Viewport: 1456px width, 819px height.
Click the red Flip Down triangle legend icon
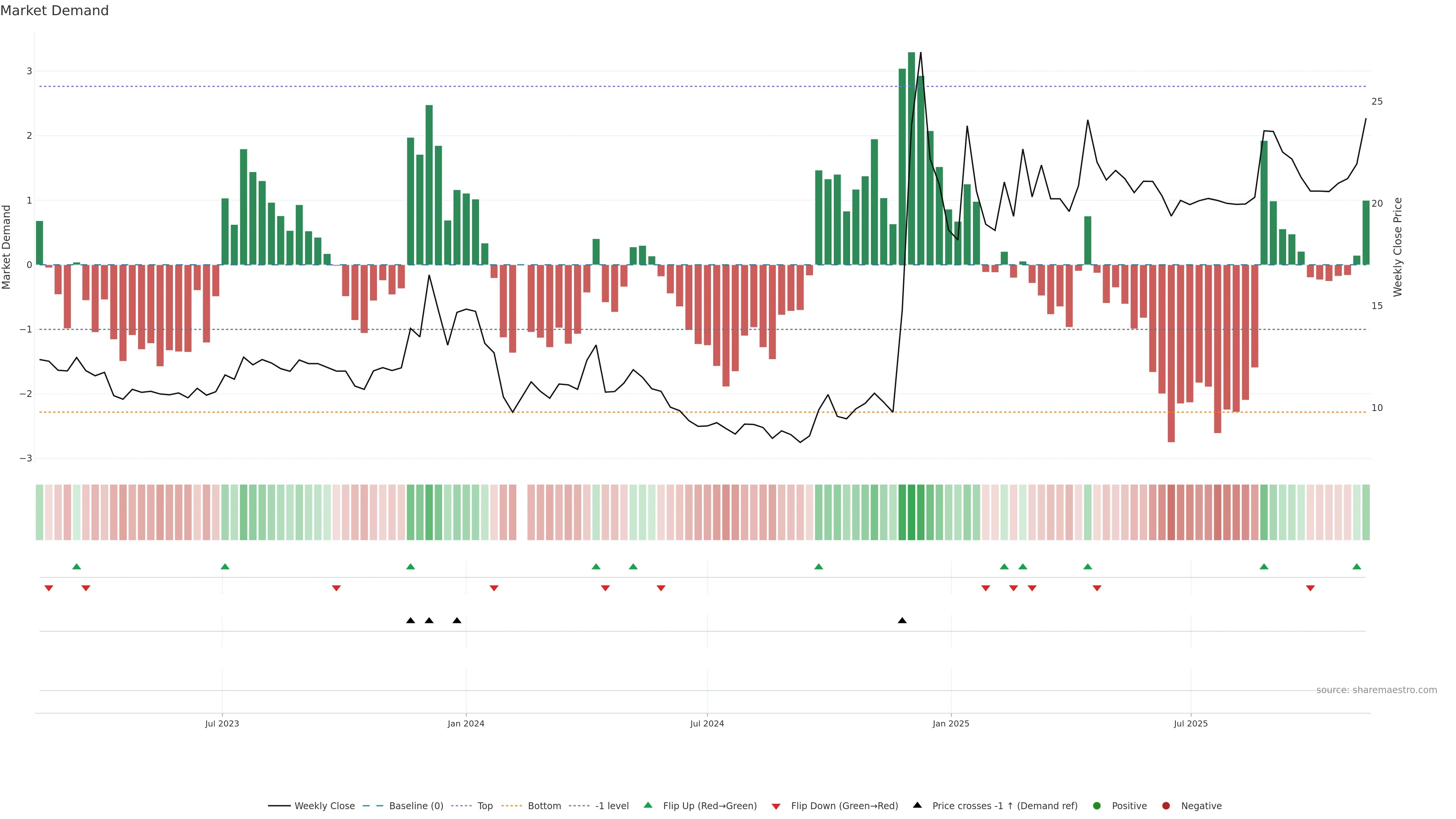[776, 806]
